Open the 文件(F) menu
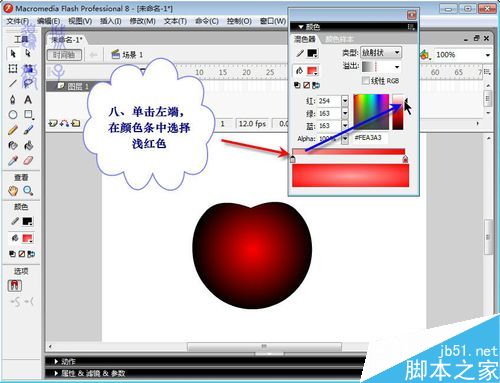 [17, 21]
